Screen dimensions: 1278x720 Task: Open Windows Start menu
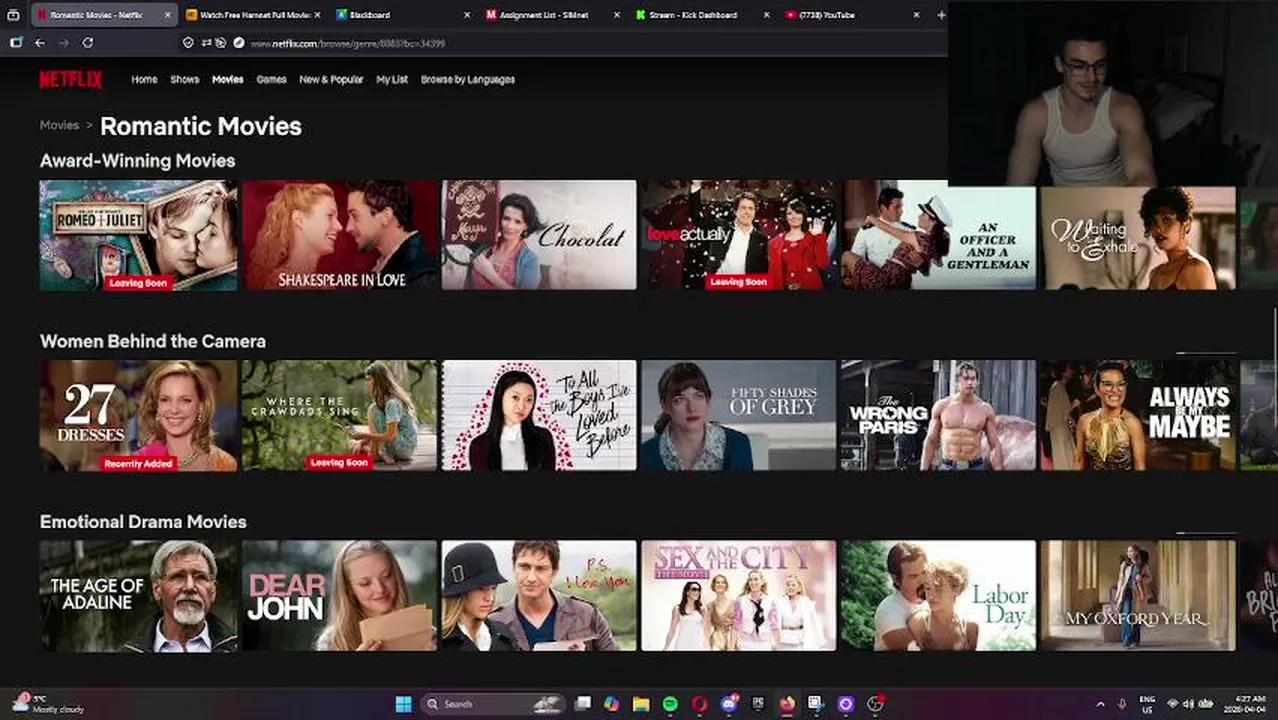tap(403, 704)
